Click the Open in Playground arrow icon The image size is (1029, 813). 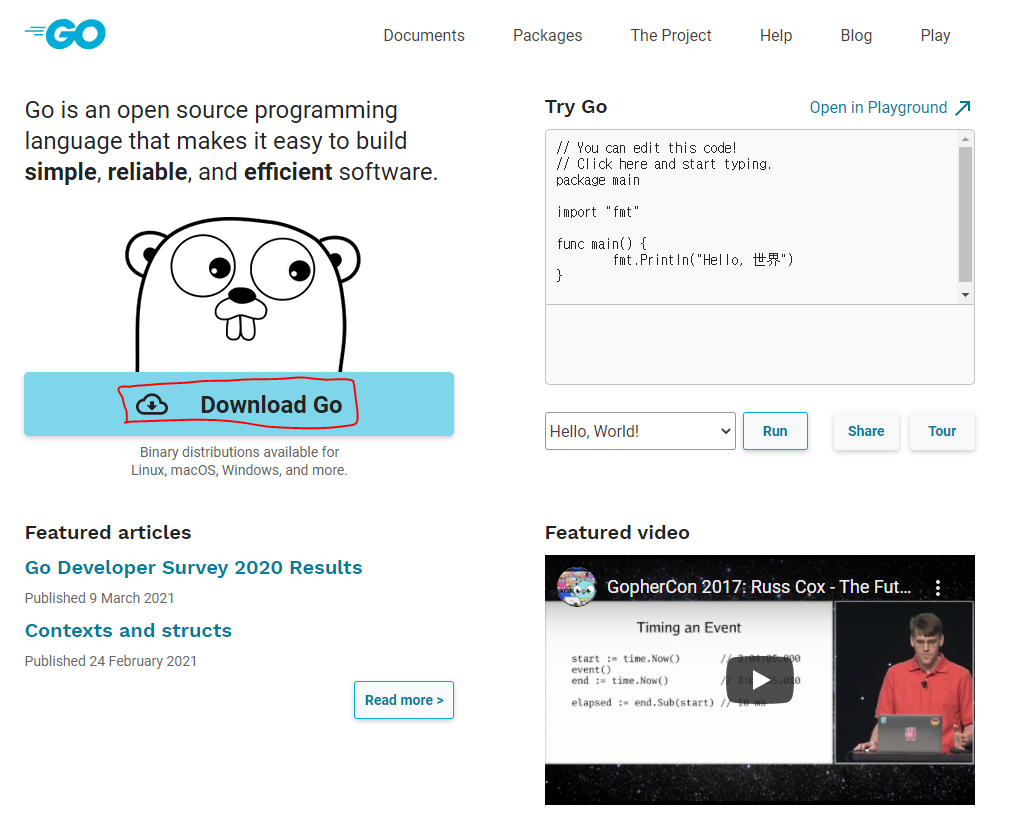click(x=963, y=108)
